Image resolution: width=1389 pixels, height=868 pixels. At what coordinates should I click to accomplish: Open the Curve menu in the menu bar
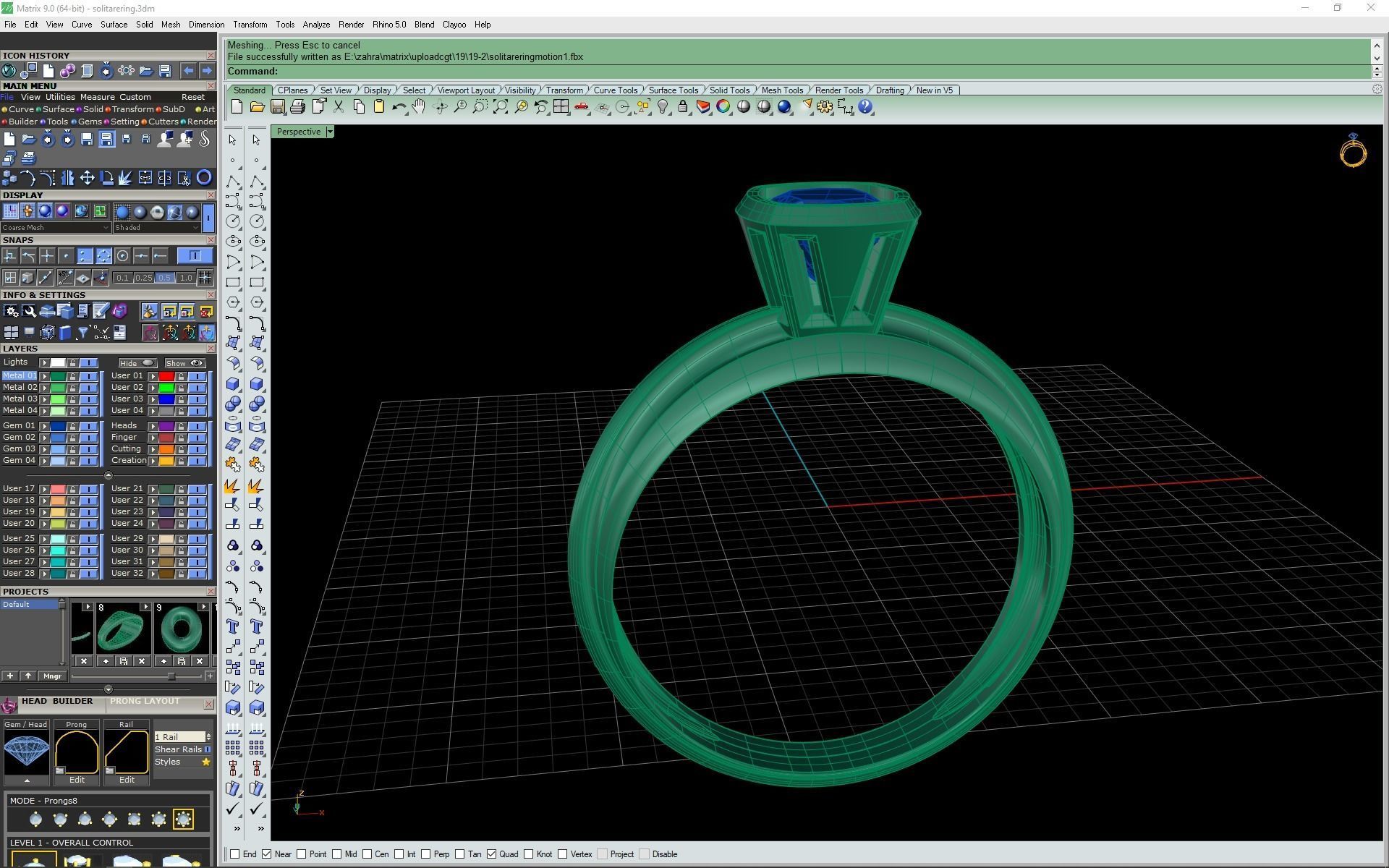(x=81, y=25)
